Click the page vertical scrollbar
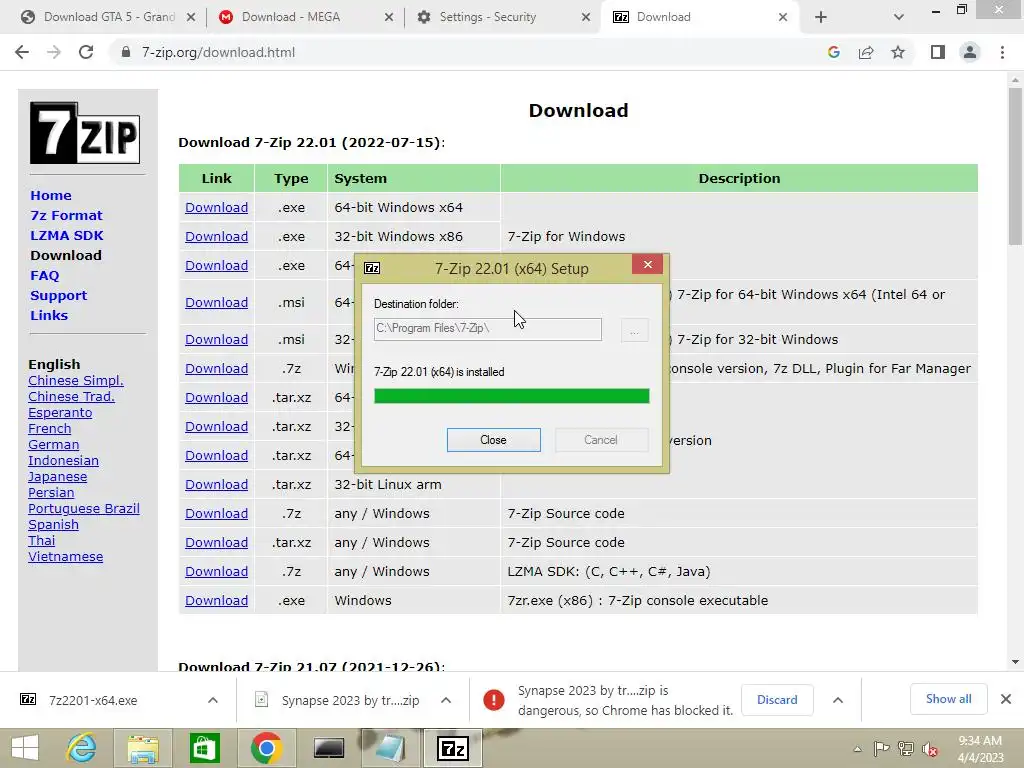 pyautogui.click(x=1015, y=167)
